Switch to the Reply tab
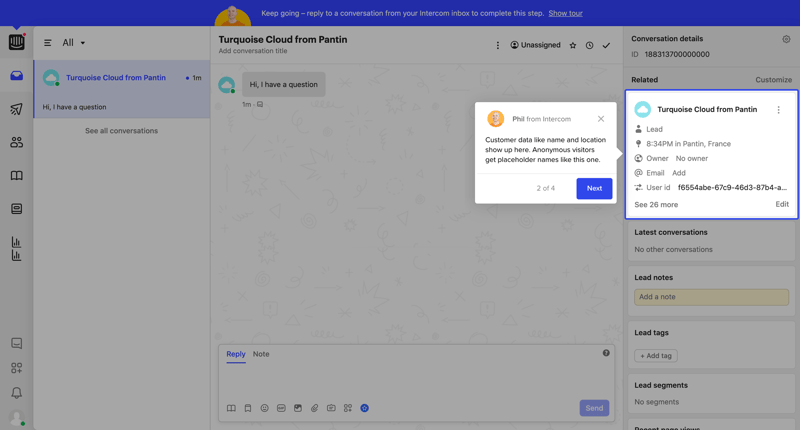Viewport: 800px width, 430px height. click(236, 354)
